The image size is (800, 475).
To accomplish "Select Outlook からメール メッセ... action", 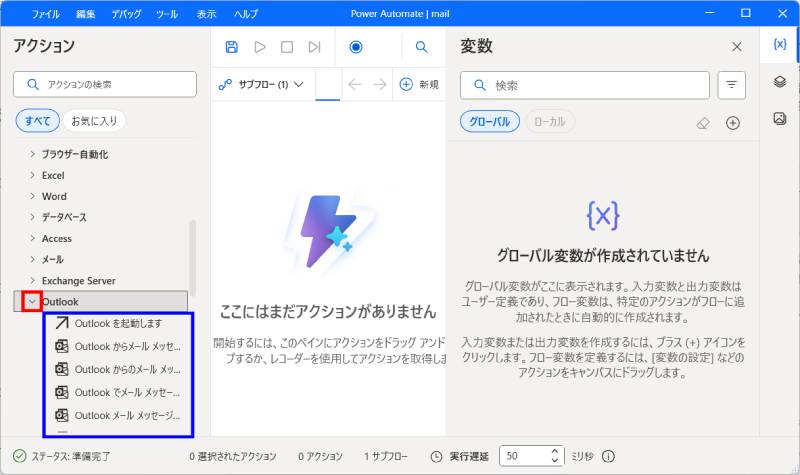I will pos(118,346).
